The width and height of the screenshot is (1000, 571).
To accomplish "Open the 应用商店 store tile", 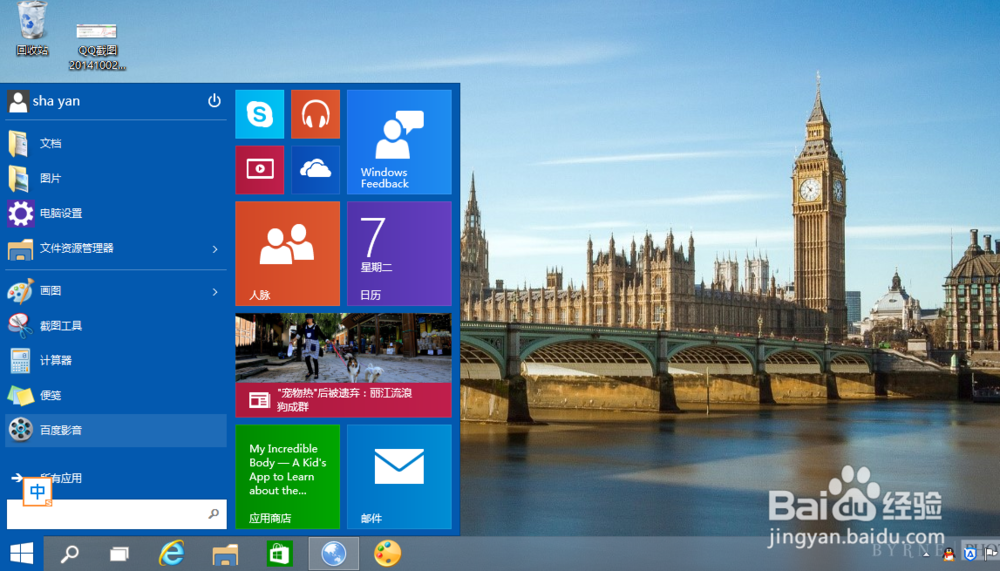I will (x=288, y=477).
